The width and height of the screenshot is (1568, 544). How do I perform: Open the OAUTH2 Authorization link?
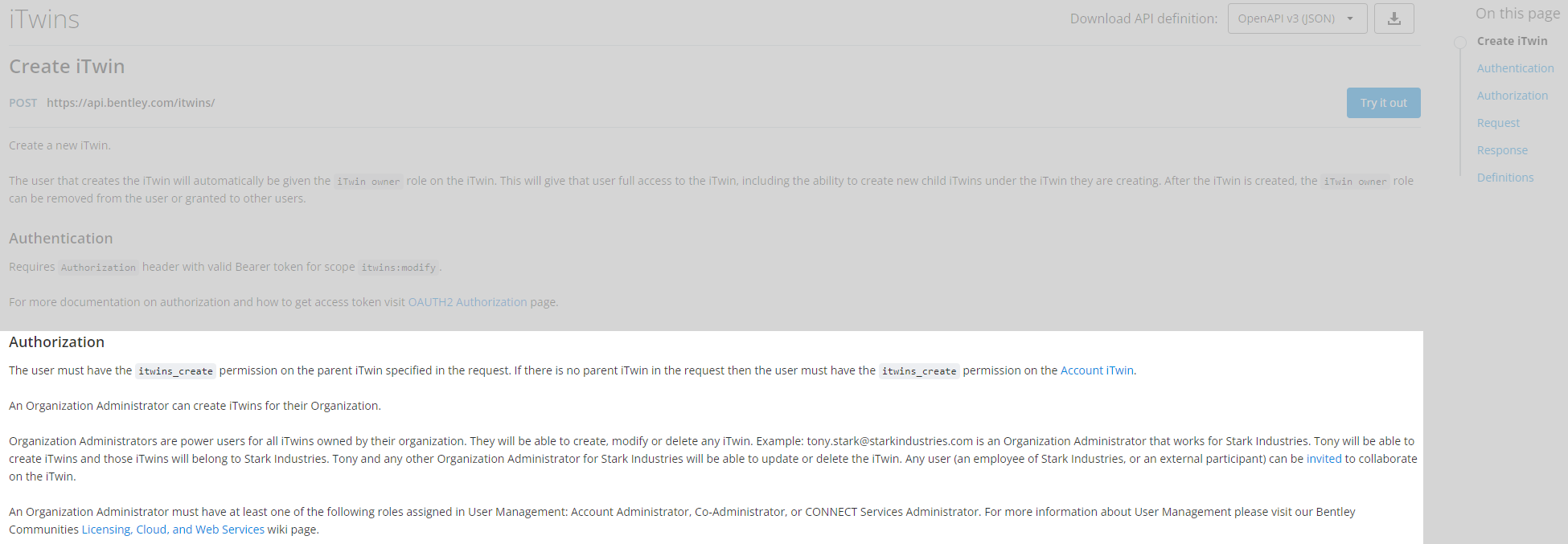coord(467,302)
